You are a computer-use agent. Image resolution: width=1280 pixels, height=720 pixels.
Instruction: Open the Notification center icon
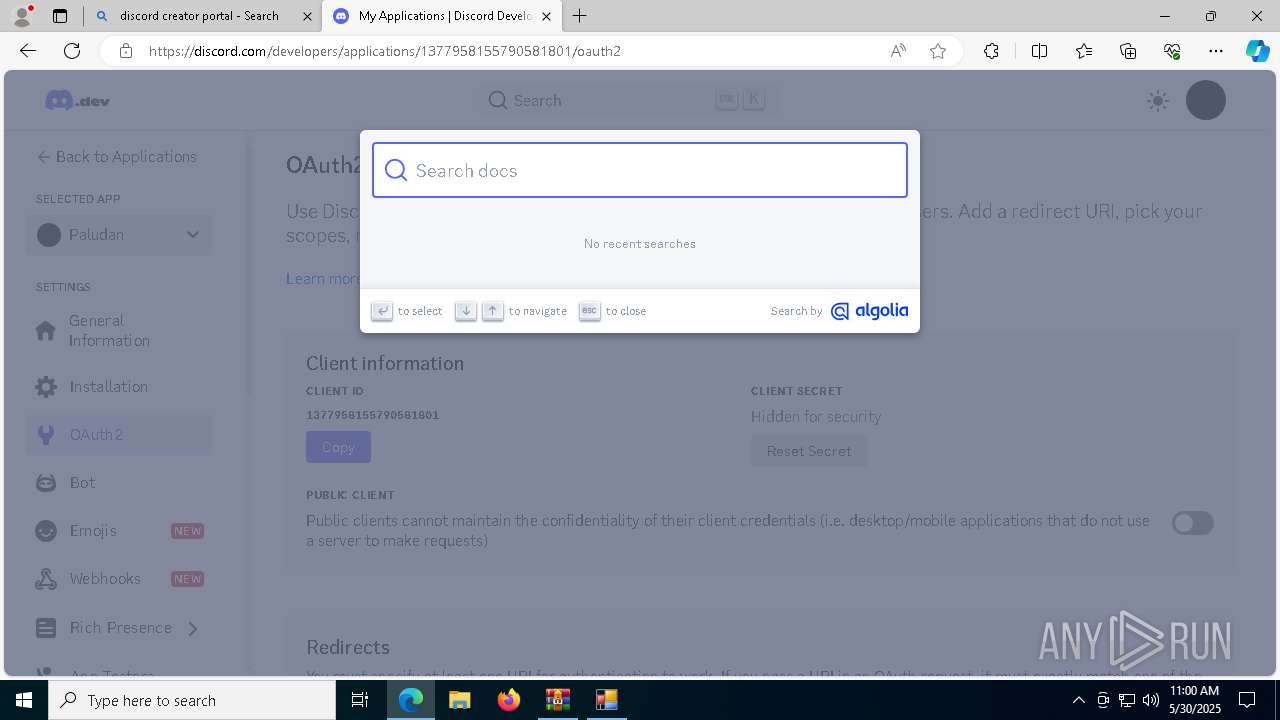click(1247, 700)
